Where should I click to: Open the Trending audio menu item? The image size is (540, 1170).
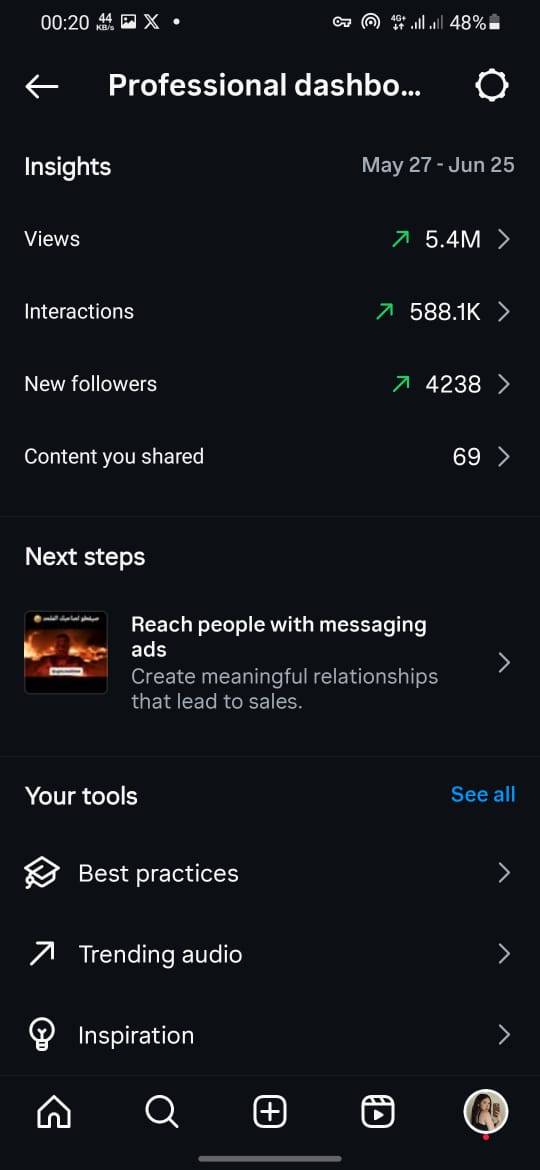[x=270, y=954]
